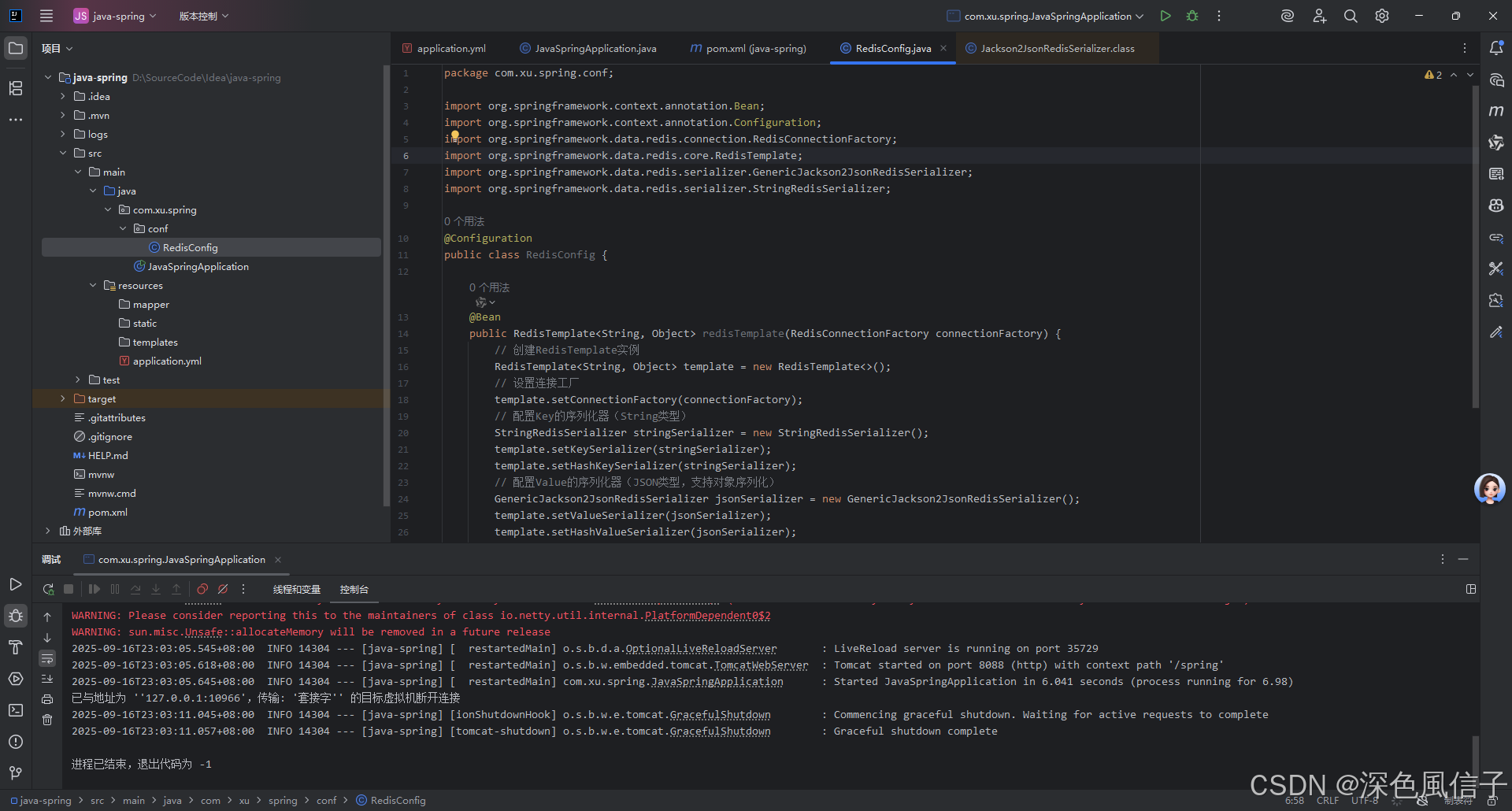Open the AI assistant spiral icon in the title bar
Image resolution: width=1512 pixels, height=811 pixels.
click(1288, 16)
